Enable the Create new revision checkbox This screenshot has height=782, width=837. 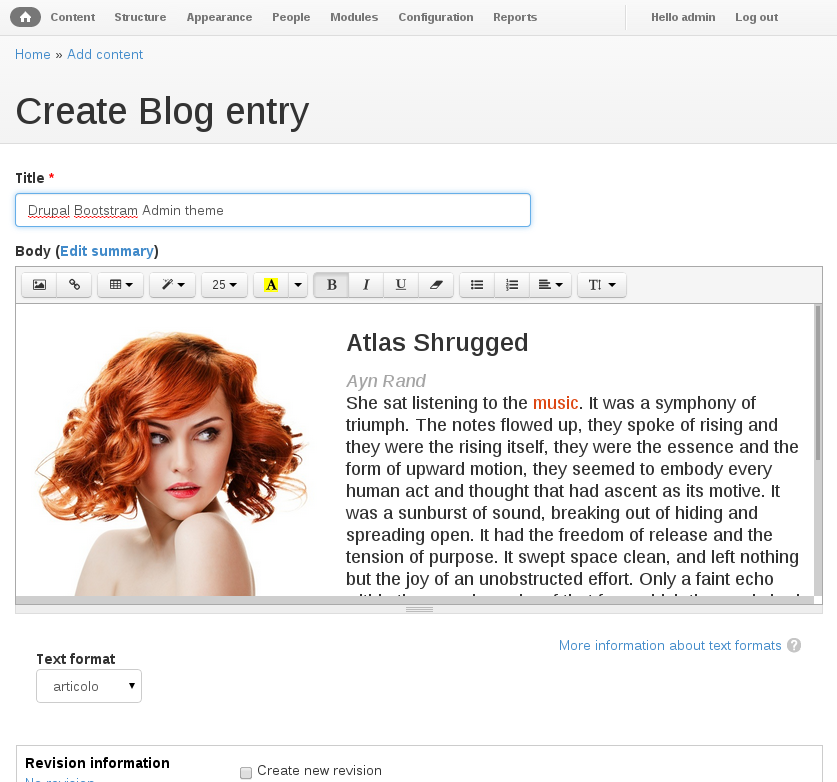(246, 772)
